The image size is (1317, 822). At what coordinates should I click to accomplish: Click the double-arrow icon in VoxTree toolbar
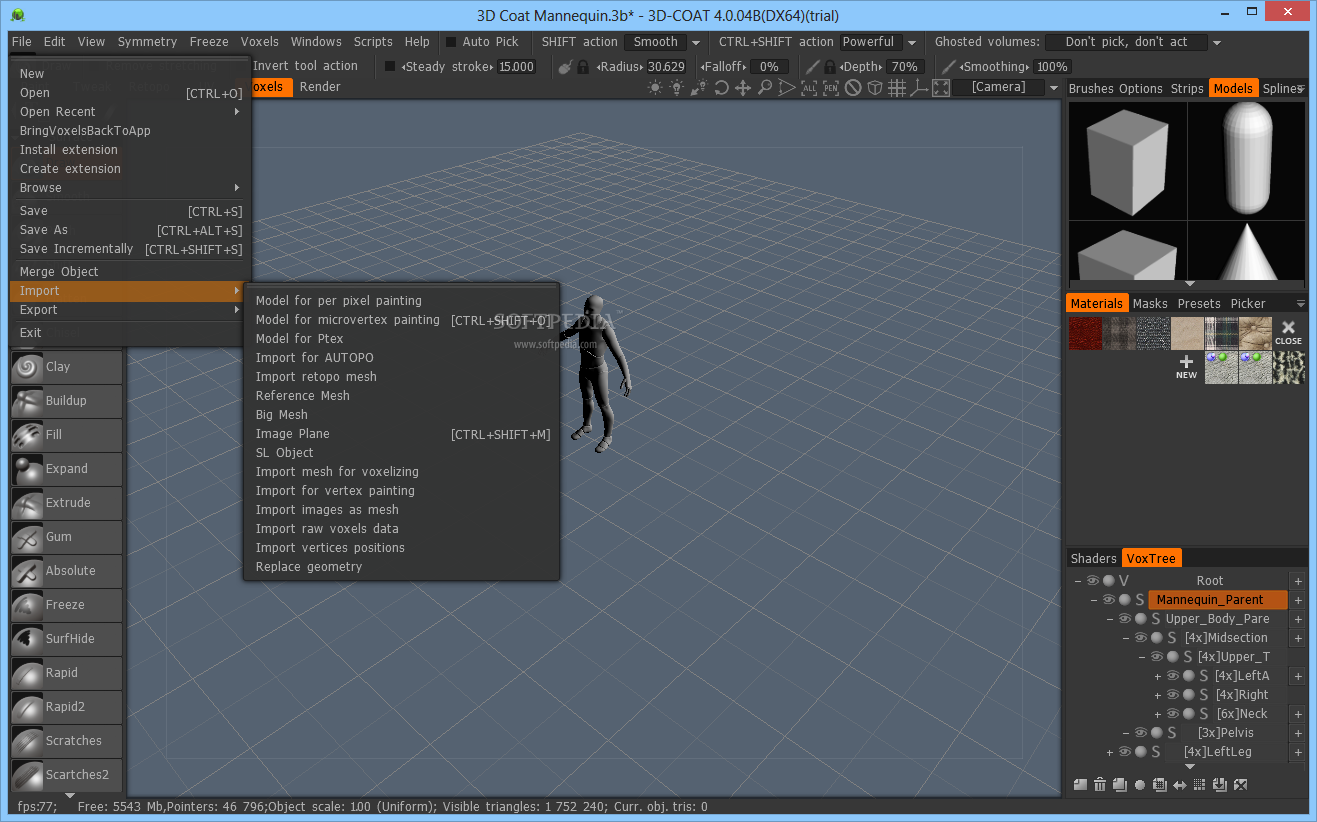tap(1180, 785)
